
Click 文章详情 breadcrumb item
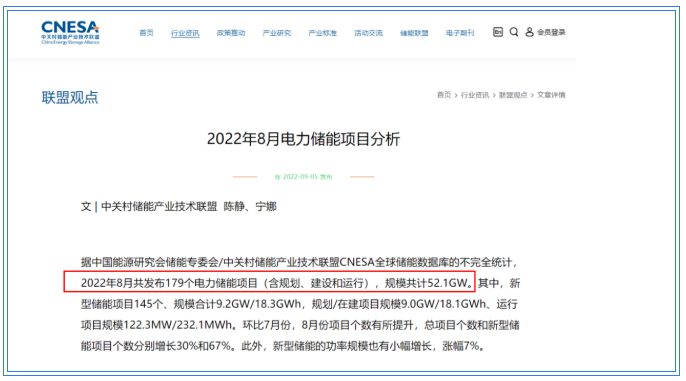(x=551, y=95)
